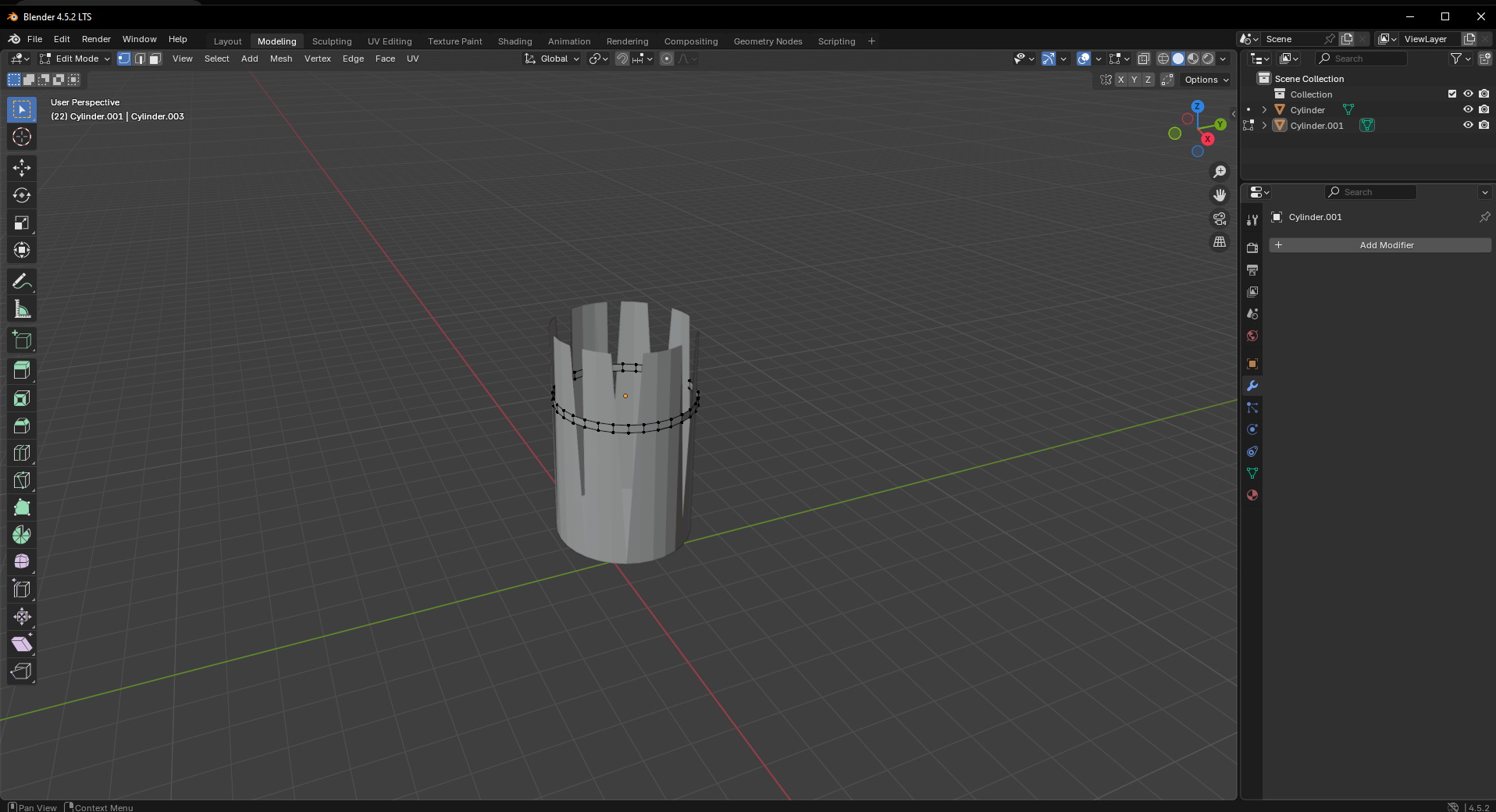Hide Cylinder.001 in viewport via eye icon
Viewport: 1496px width, 812px height.
[x=1468, y=125]
